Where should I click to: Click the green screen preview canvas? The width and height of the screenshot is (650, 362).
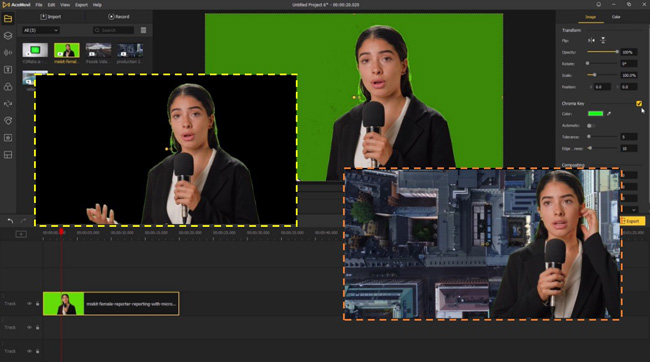click(354, 97)
